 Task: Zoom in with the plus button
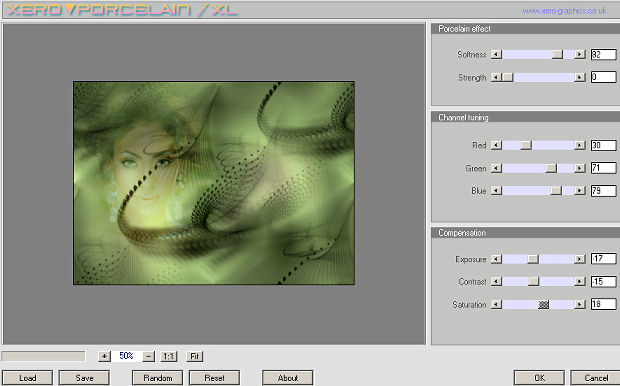pos(104,356)
